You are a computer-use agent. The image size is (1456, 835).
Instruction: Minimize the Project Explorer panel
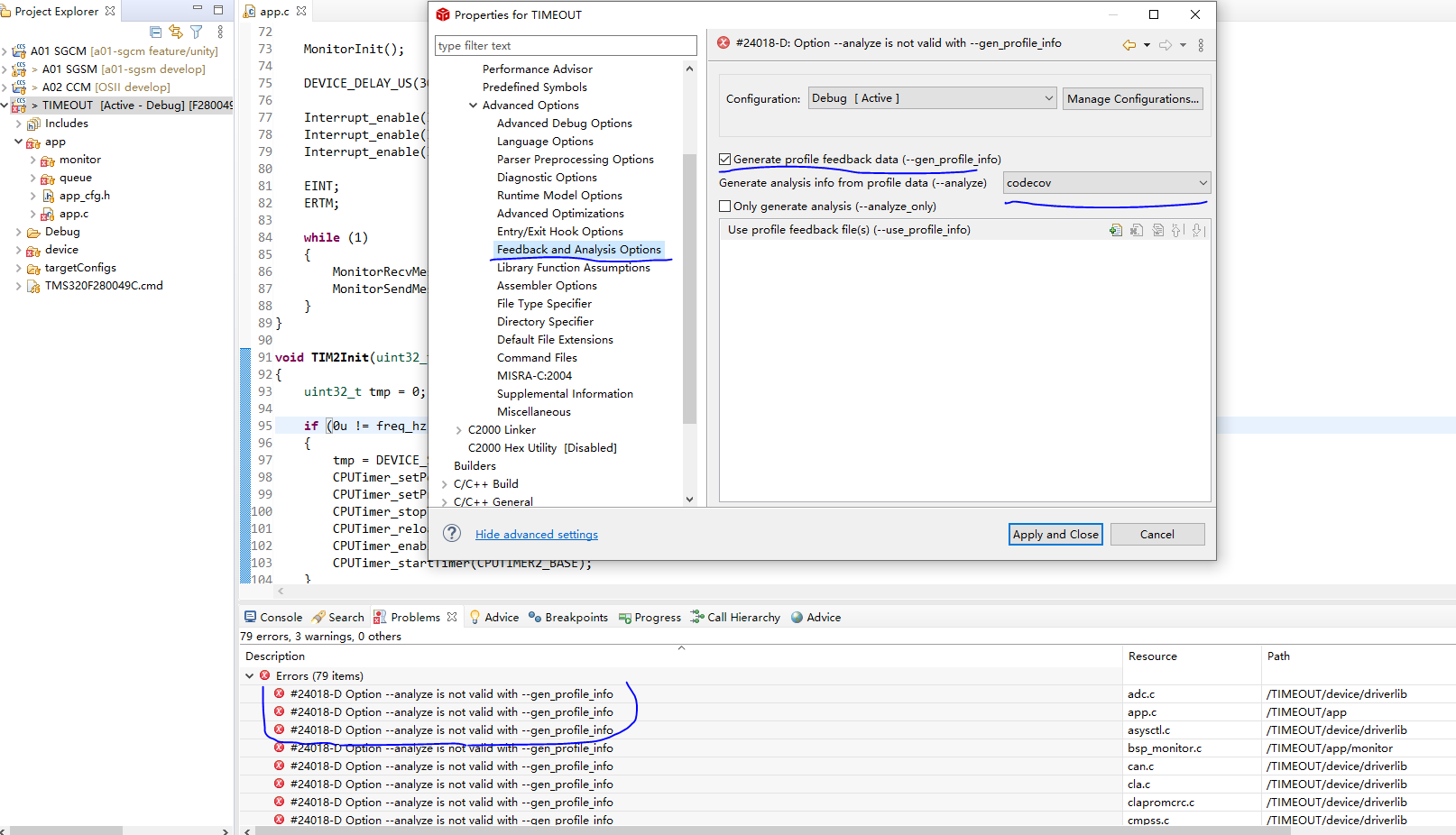click(198, 9)
